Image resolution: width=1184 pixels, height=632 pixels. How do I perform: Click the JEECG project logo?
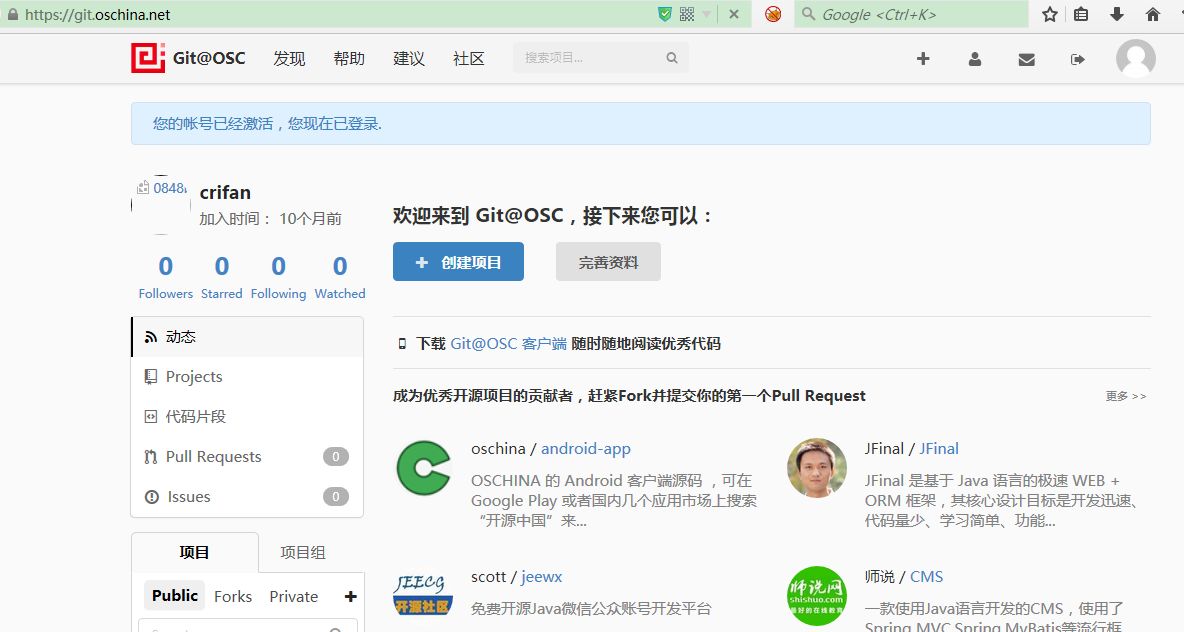pyautogui.click(x=423, y=595)
